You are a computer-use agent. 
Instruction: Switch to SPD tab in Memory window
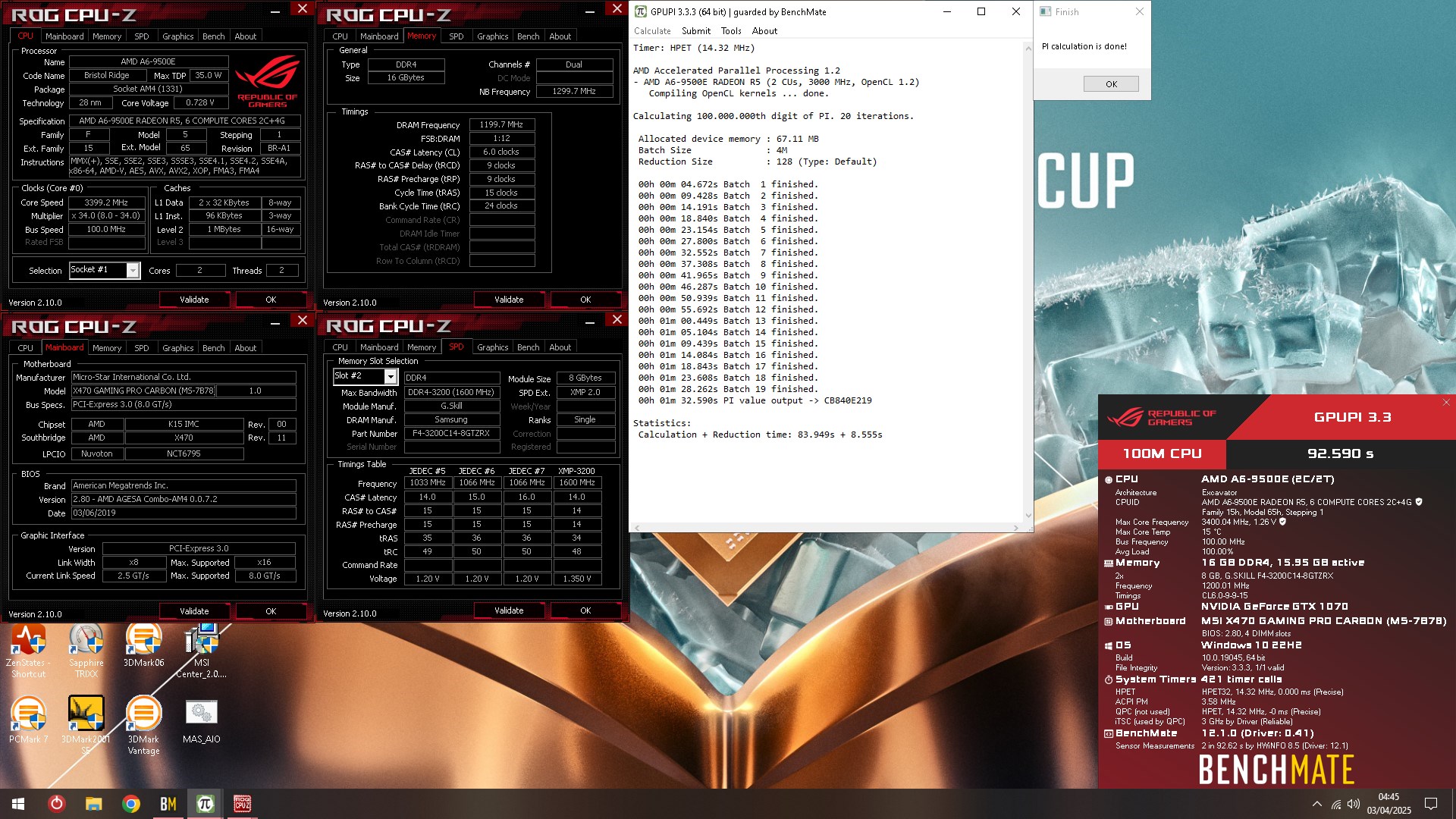(x=456, y=36)
